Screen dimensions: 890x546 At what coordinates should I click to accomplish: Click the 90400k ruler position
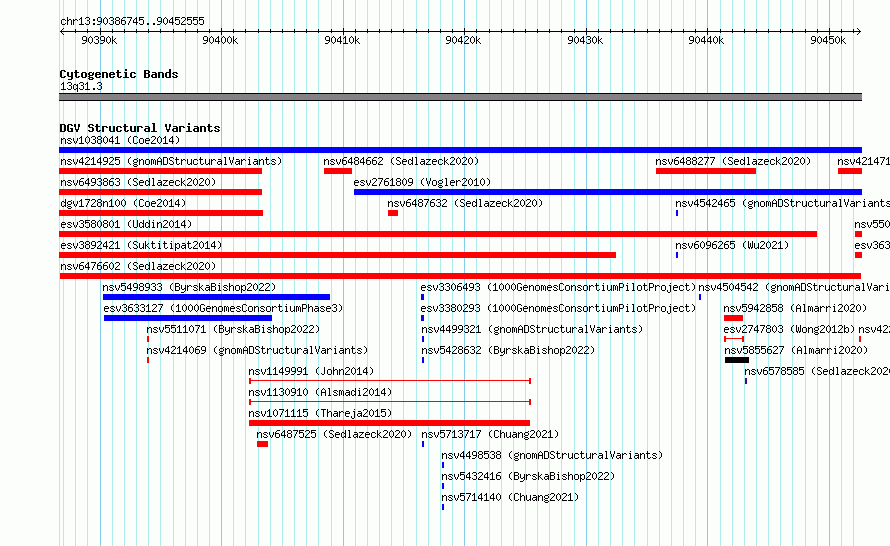(220, 40)
